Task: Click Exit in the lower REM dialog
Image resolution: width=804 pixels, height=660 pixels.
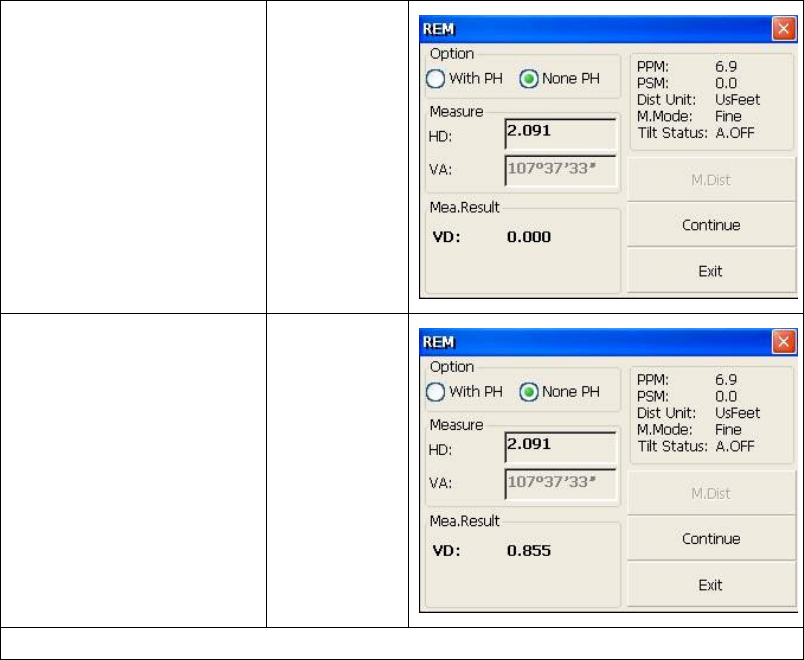Action: [x=711, y=585]
